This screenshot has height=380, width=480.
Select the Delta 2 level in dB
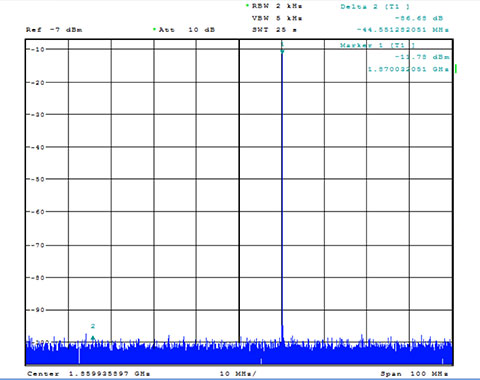(419, 18)
